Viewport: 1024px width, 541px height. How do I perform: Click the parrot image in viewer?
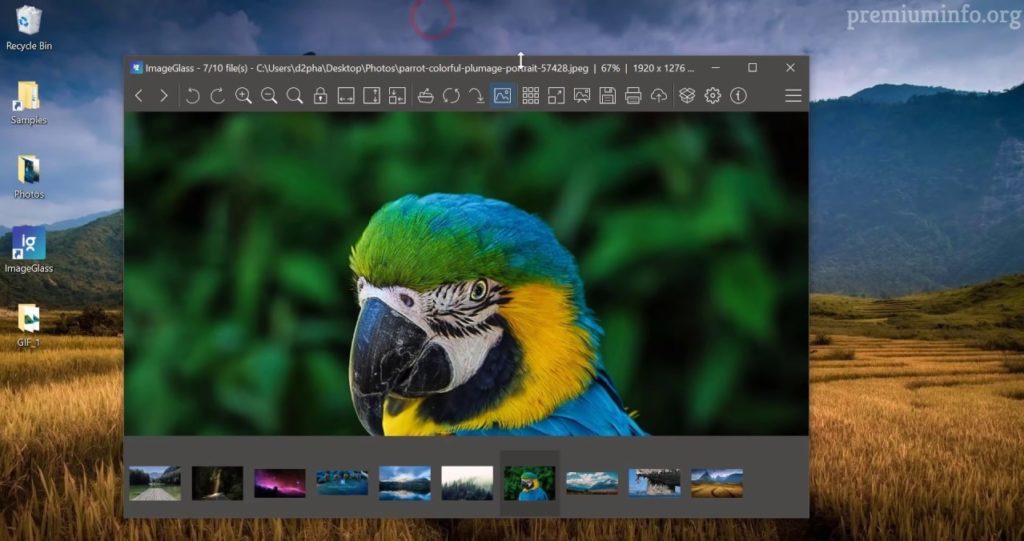click(466, 274)
